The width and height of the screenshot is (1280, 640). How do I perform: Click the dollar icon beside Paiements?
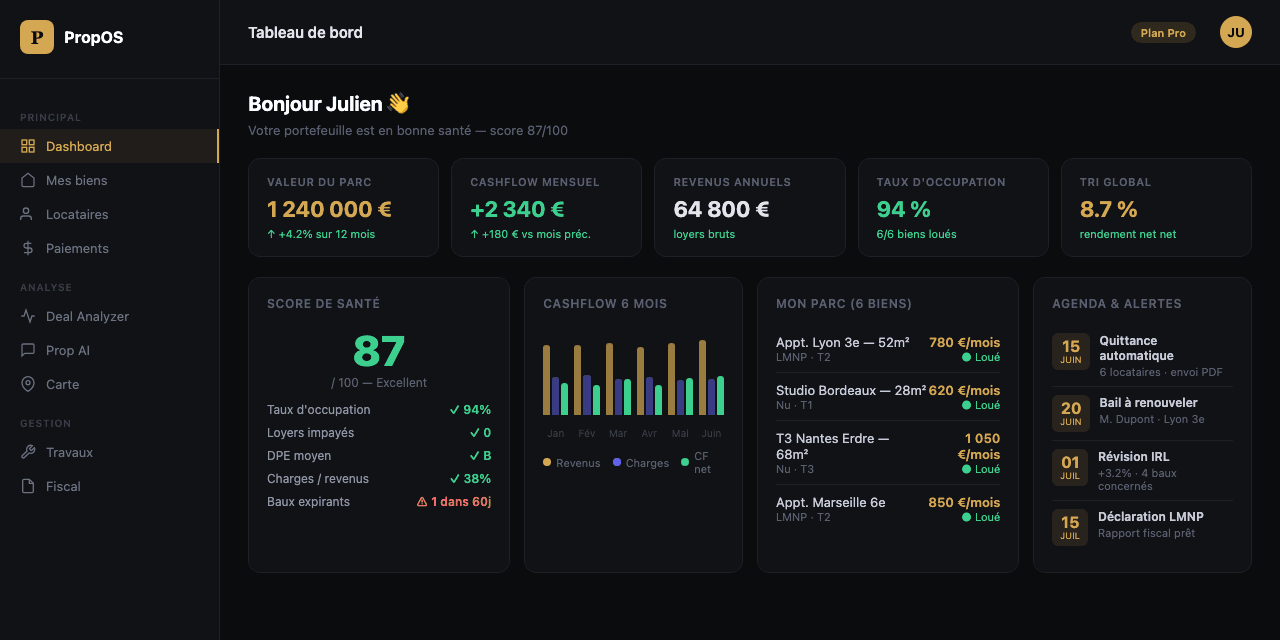pyautogui.click(x=28, y=248)
